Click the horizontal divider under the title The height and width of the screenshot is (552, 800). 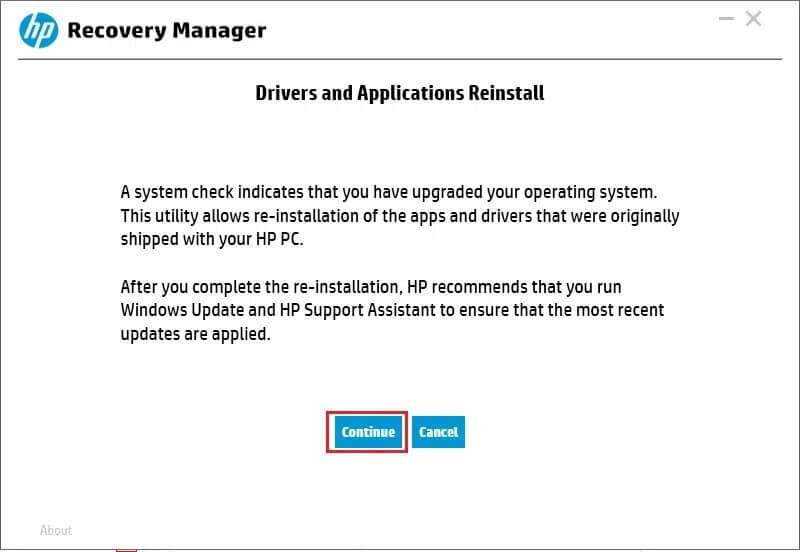coord(399,59)
